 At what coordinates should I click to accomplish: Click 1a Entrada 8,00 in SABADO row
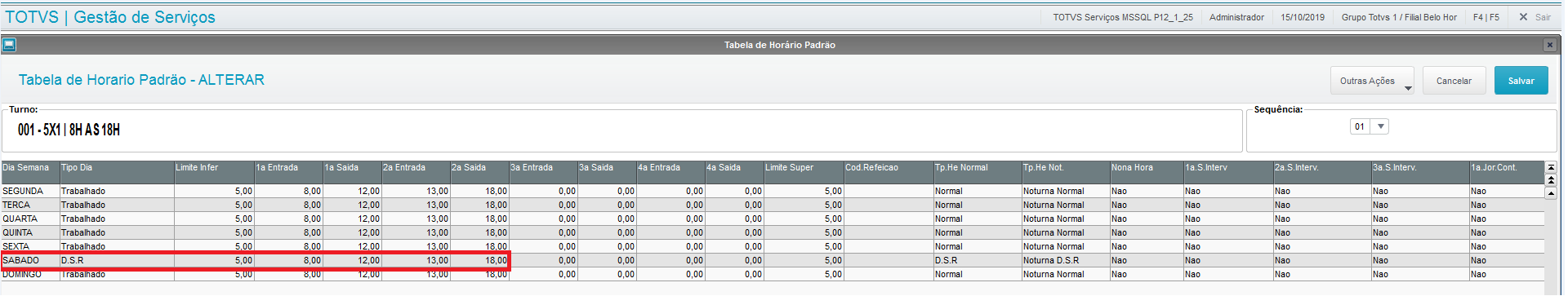click(289, 260)
